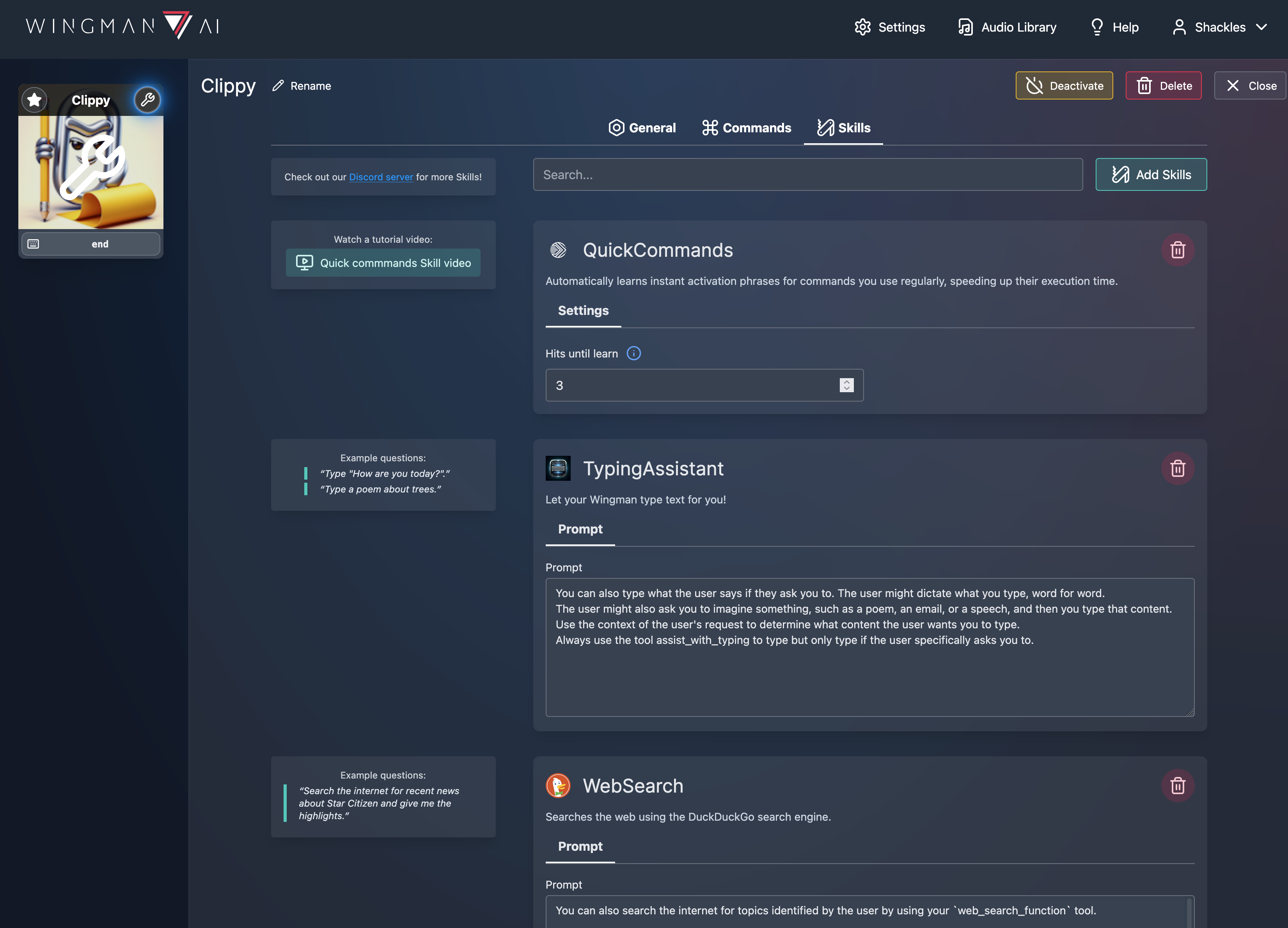Click the wrench icon on Clippy's card
1288x928 pixels.
[x=147, y=100]
